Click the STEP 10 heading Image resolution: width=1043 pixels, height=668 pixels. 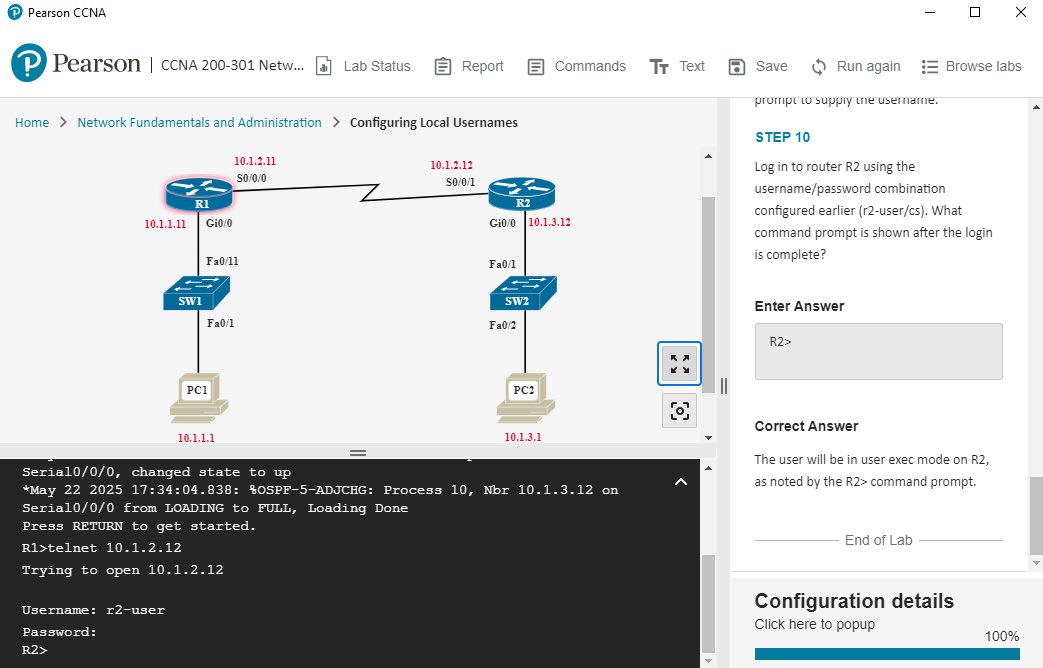tap(782, 137)
